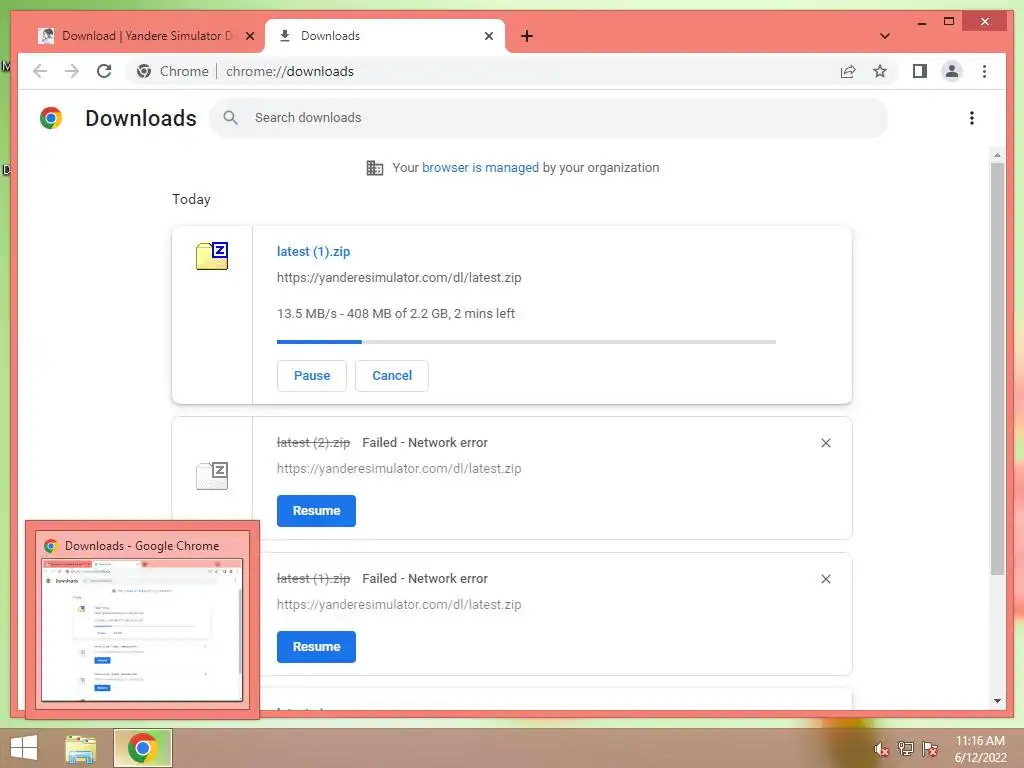Image resolution: width=1024 pixels, height=768 pixels.
Task: Click Failed - Network error for latest (2).zip
Action: [x=425, y=443]
